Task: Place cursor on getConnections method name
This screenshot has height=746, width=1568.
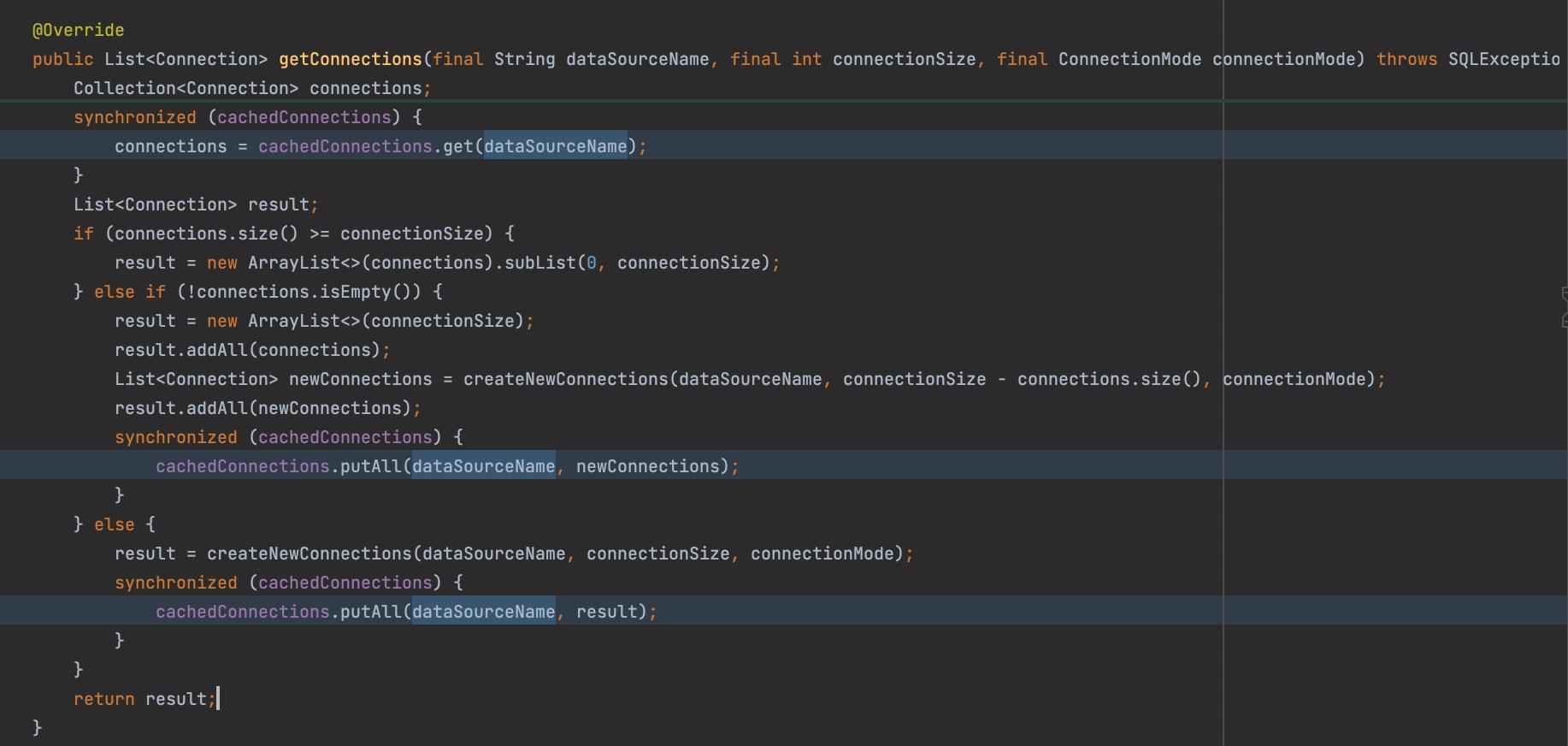Action: (350, 59)
